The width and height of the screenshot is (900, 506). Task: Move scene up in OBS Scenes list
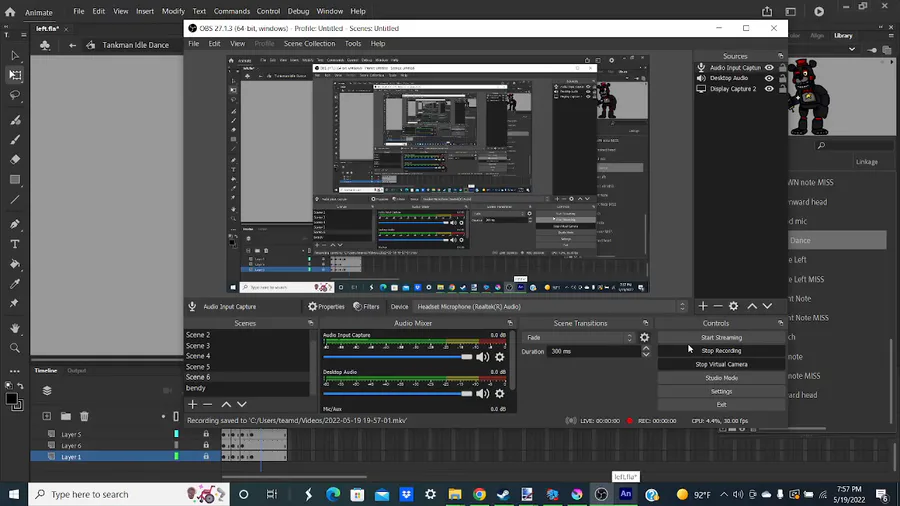click(226, 404)
